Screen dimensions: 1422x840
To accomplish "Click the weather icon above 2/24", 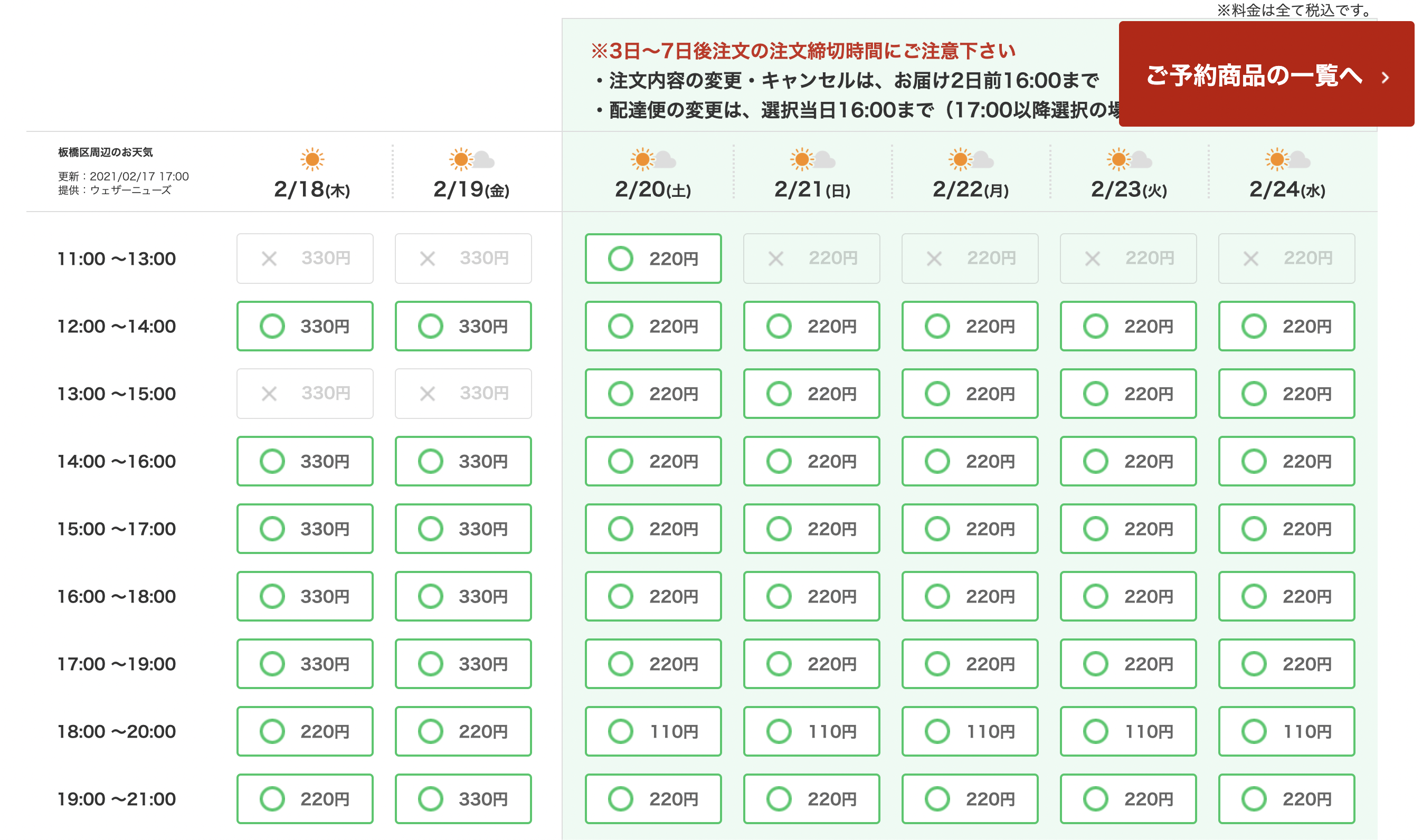I will coord(1287,160).
